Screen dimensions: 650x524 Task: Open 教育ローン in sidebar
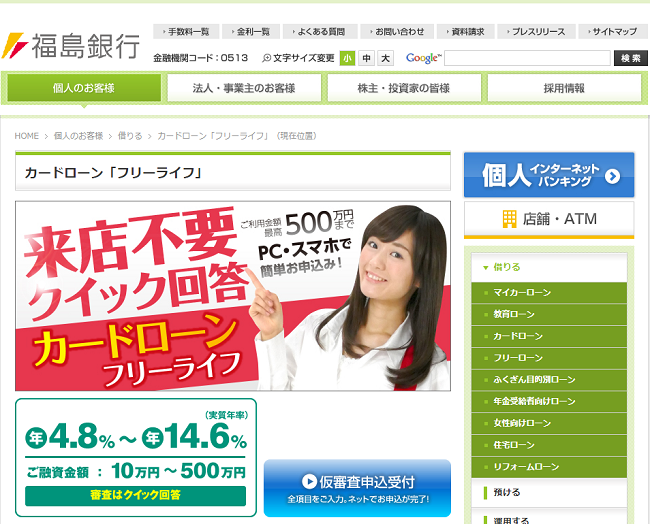pyautogui.click(x=549, y=315)
